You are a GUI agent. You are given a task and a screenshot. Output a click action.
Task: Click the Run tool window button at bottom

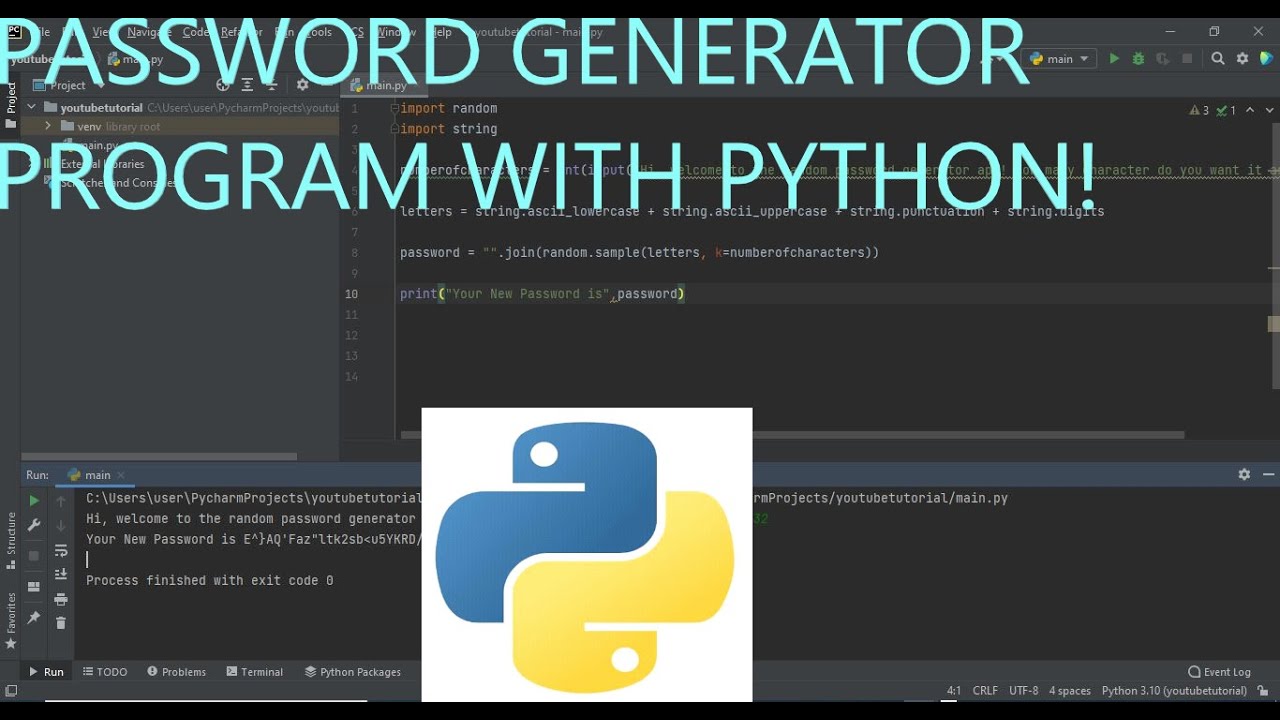pyautogui.click(x=46, y=672)
